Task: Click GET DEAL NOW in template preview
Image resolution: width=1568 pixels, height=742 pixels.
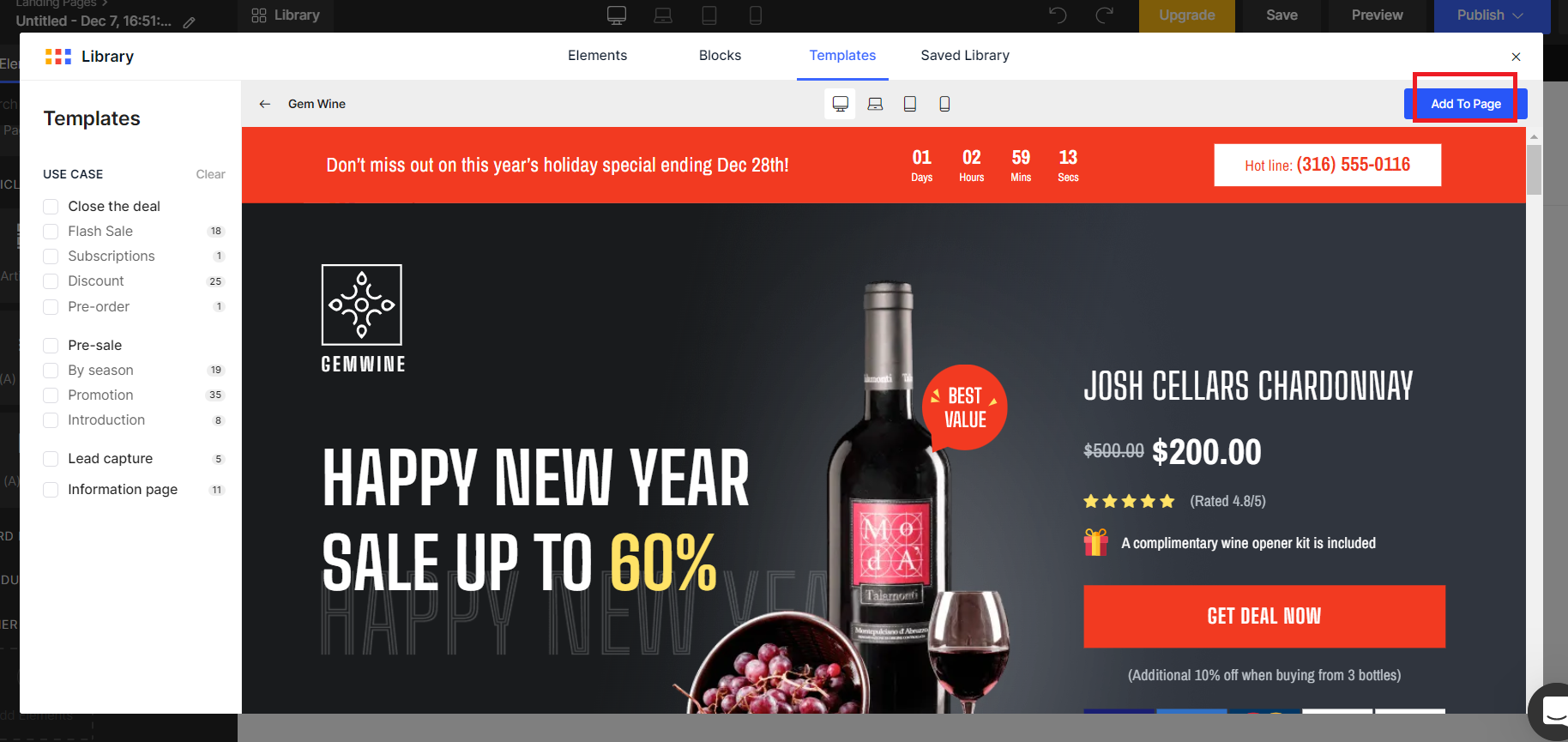Action: coord(1263,616)
